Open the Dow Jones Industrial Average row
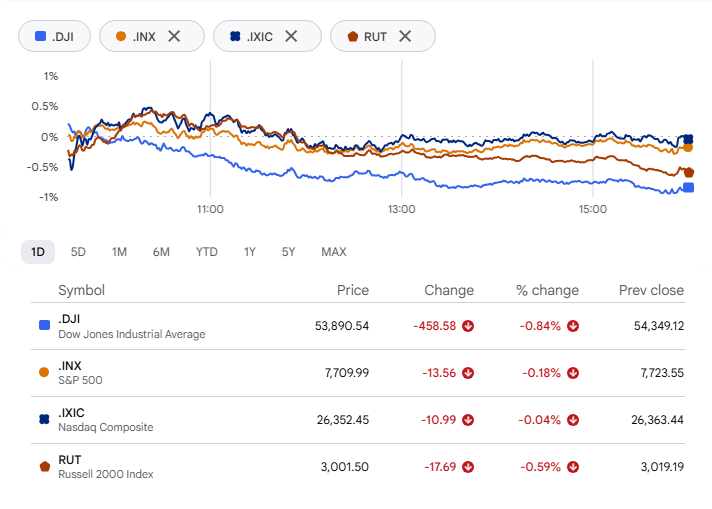This screenshot has width=712, height=509. click(358, 326)
